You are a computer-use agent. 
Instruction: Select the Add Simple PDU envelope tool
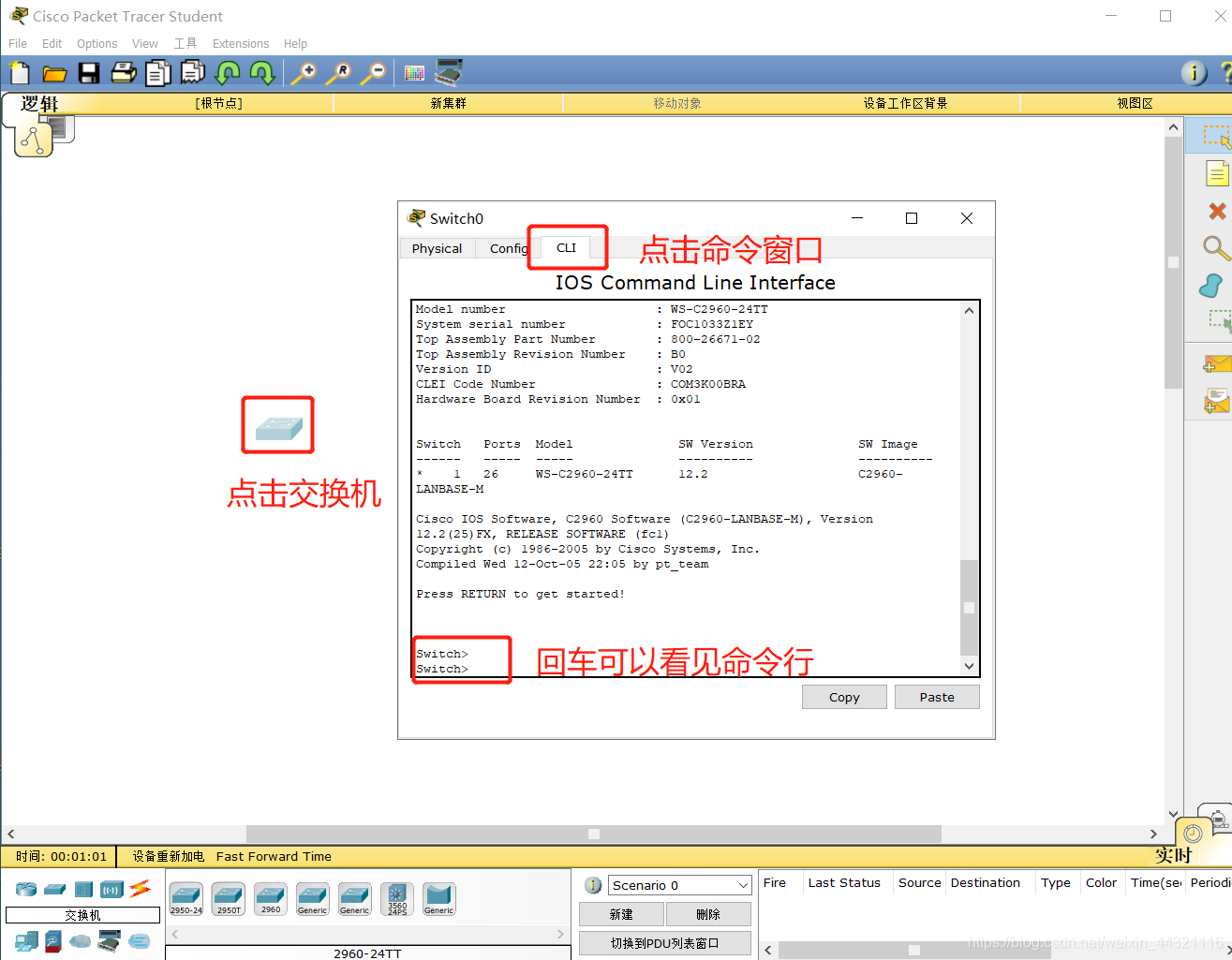click(x=1216, y=365)
